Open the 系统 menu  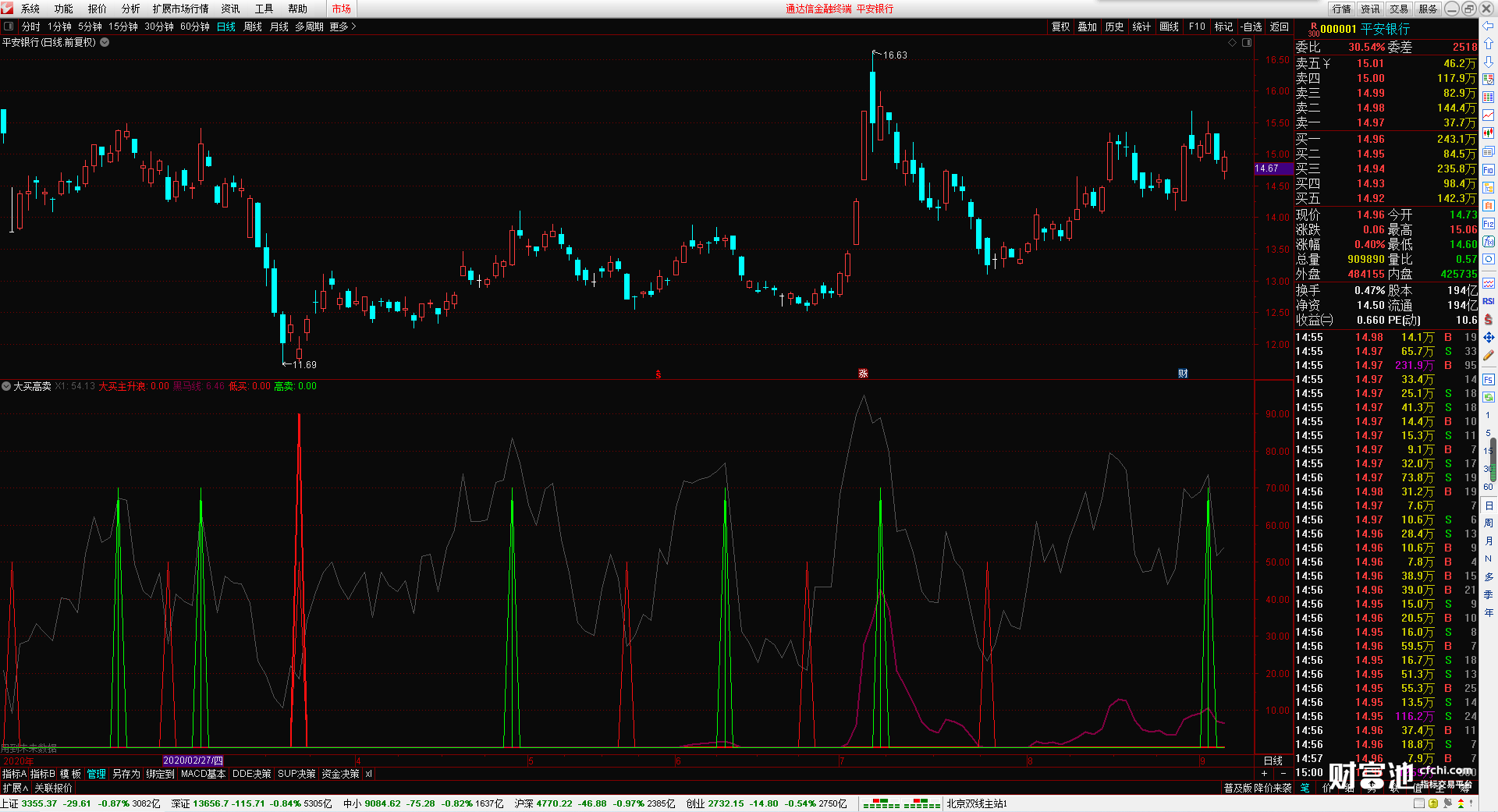pos(30,9)
